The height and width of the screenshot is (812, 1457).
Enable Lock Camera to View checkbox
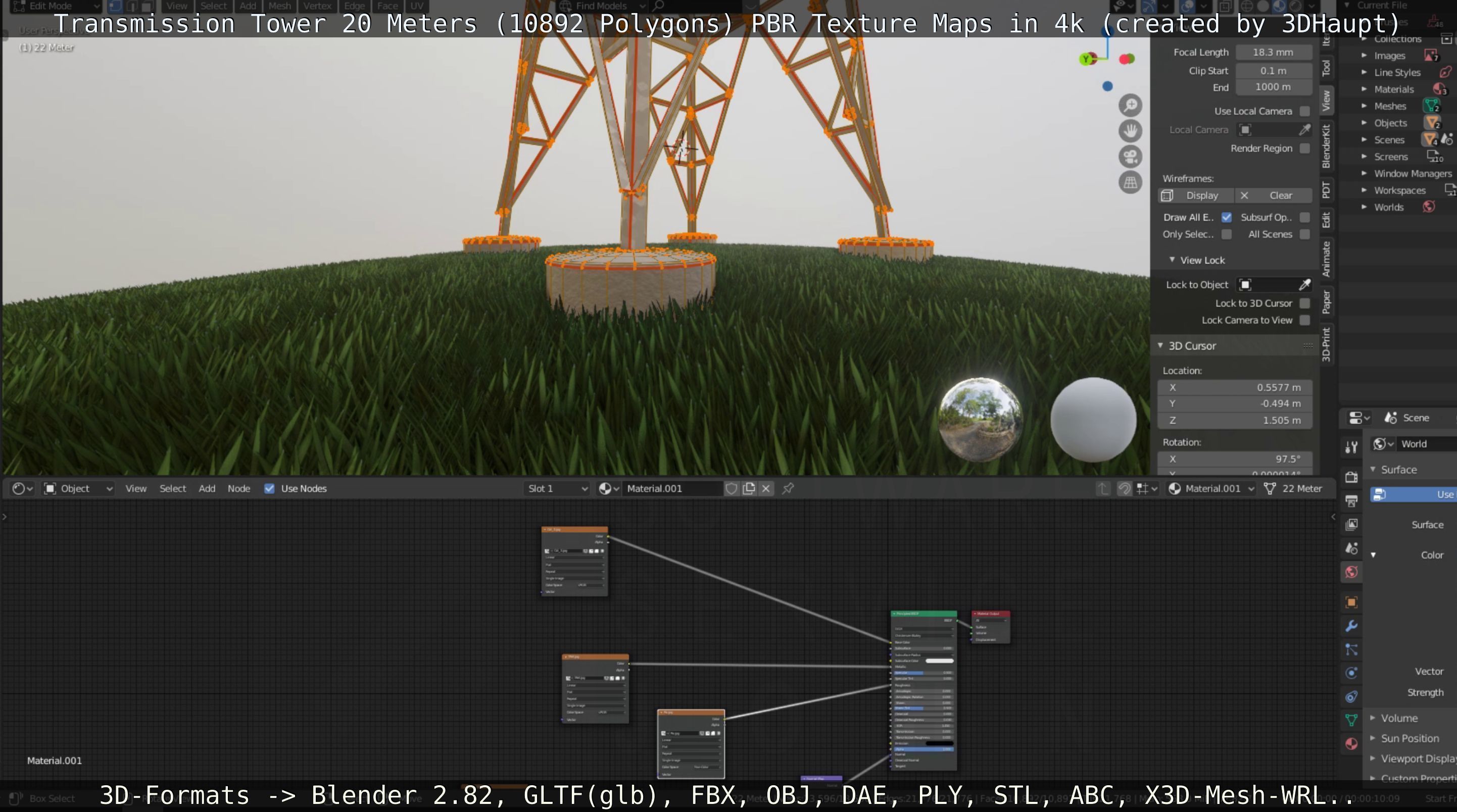(1304, 320)
